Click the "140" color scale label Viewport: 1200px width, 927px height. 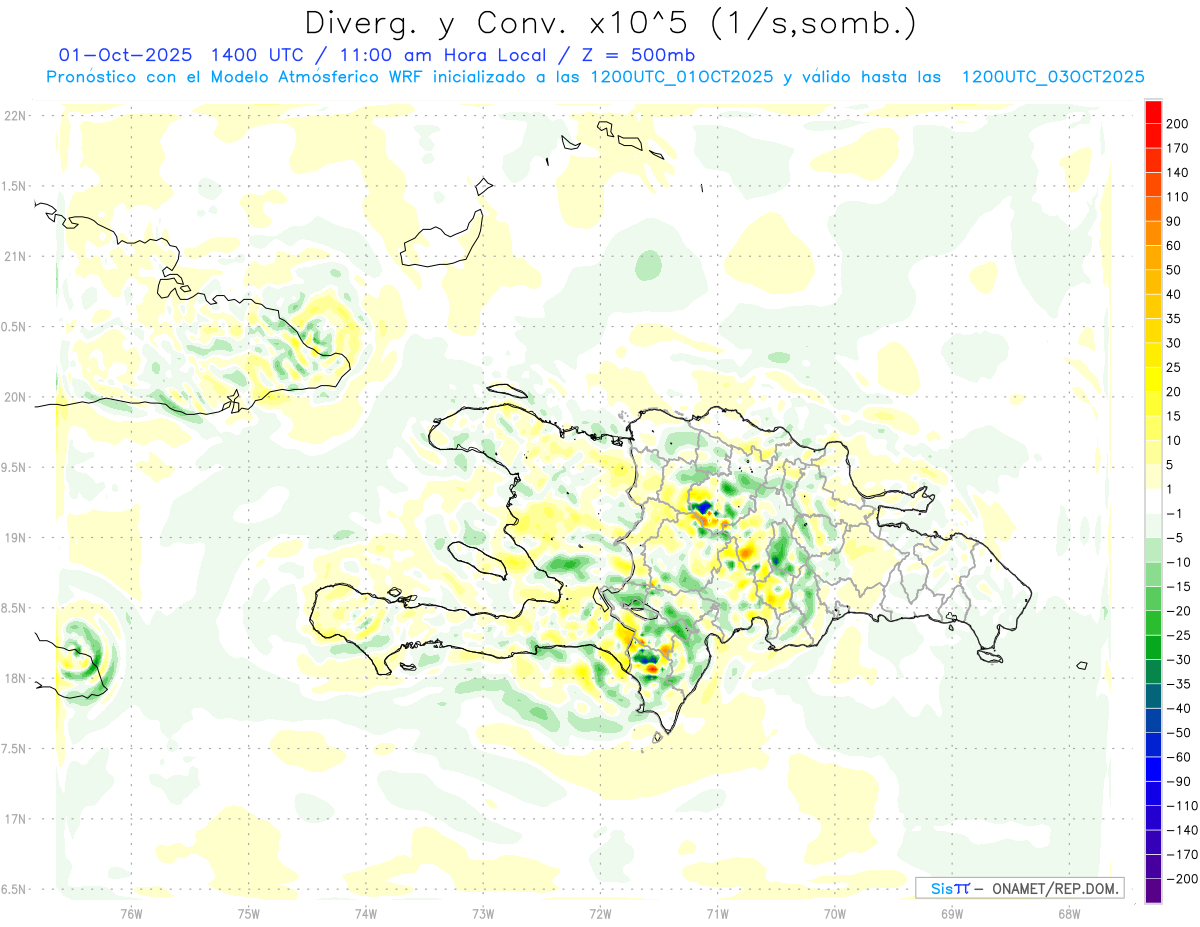pos(1177,172)
